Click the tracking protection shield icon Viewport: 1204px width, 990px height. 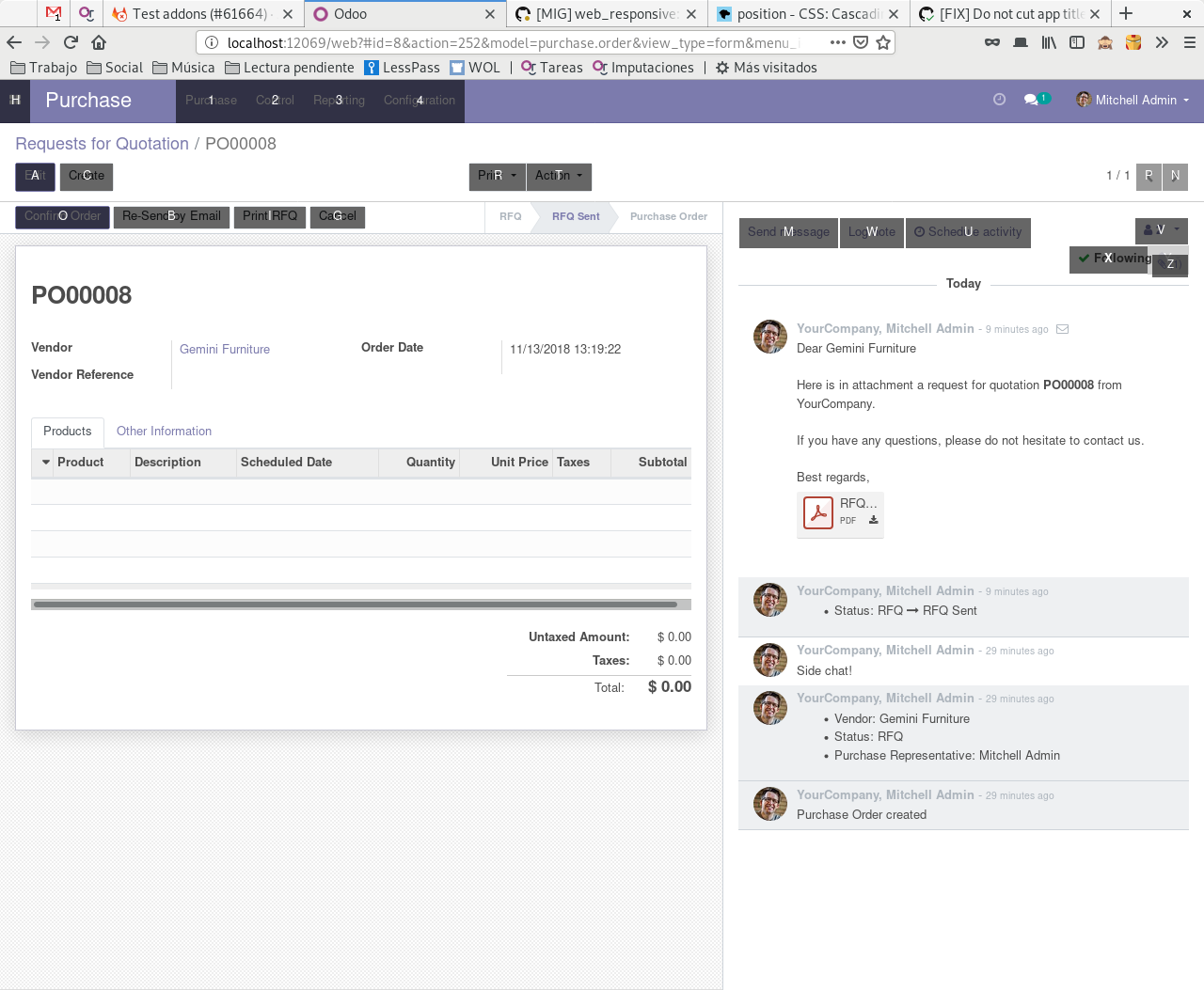coord(861,41)
